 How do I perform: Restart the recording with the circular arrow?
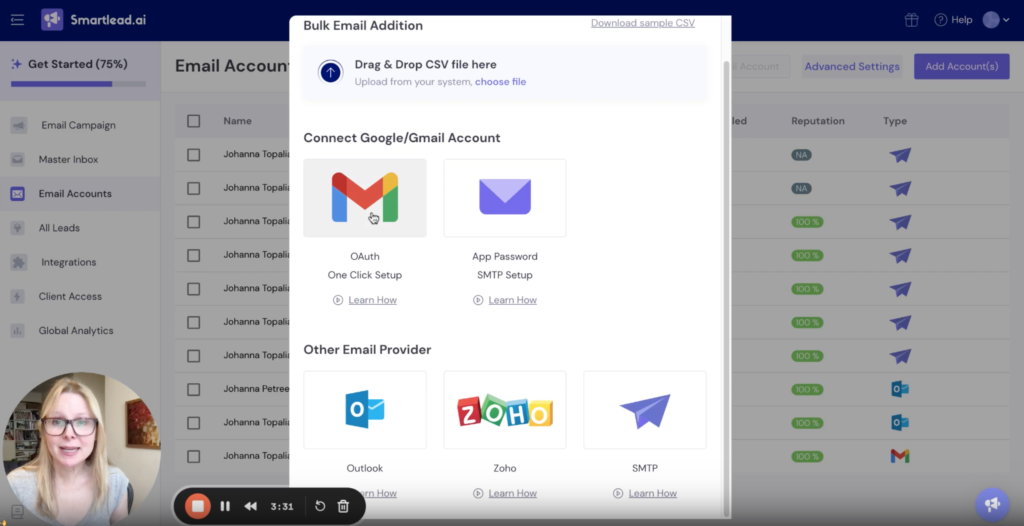coord(320,506)
